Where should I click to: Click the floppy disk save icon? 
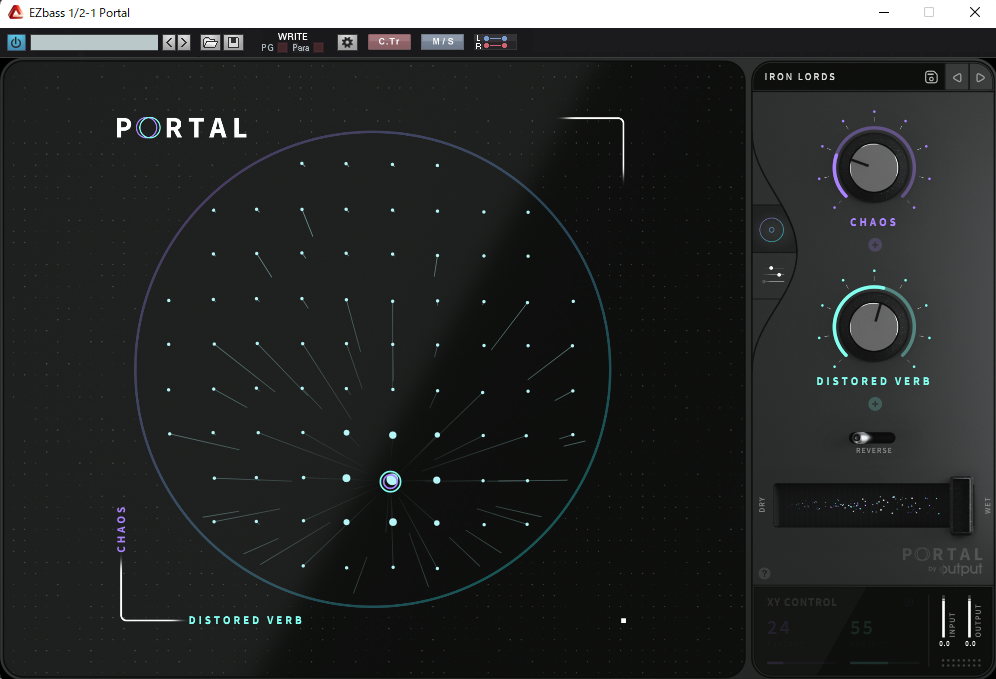[234, 43]
